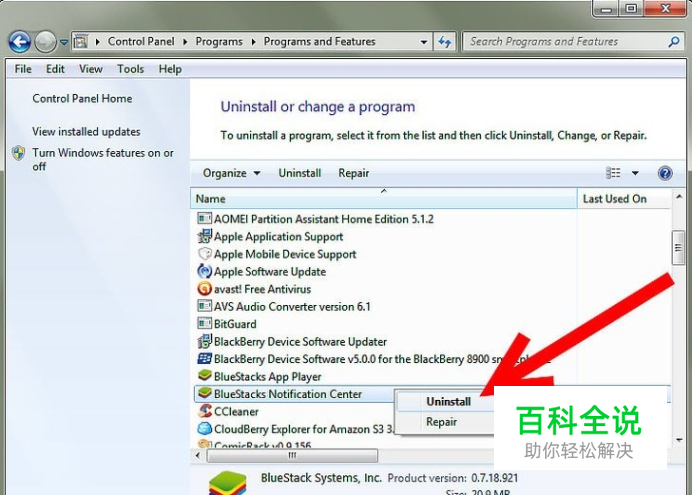This screenshot has height=495, width=692.
Task: Click the Back navigation arrow button
Action: click(19, 42)
